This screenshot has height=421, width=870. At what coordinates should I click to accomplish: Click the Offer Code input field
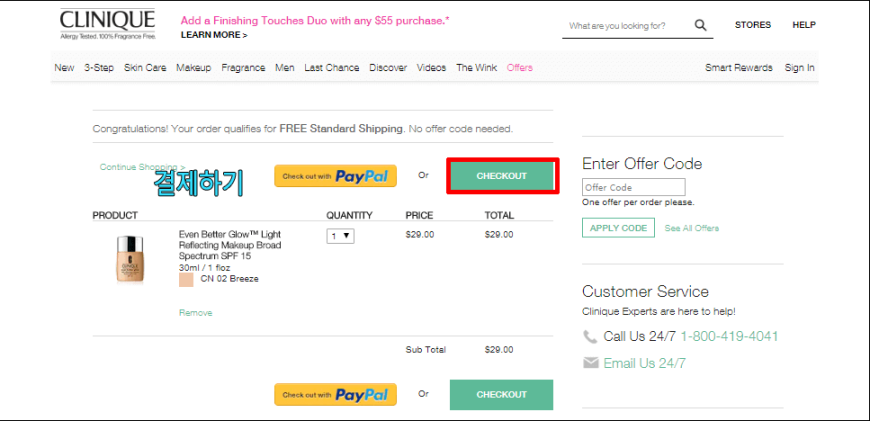[x=634, y=187]
